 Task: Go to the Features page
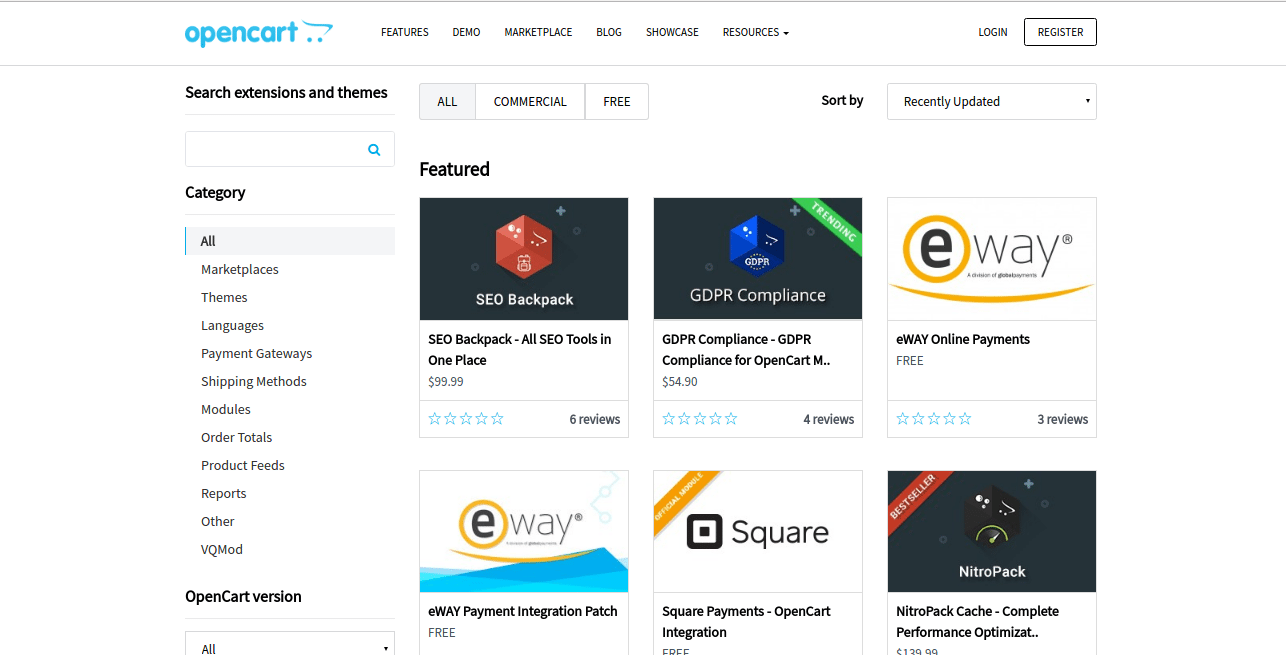coord(405,32)
